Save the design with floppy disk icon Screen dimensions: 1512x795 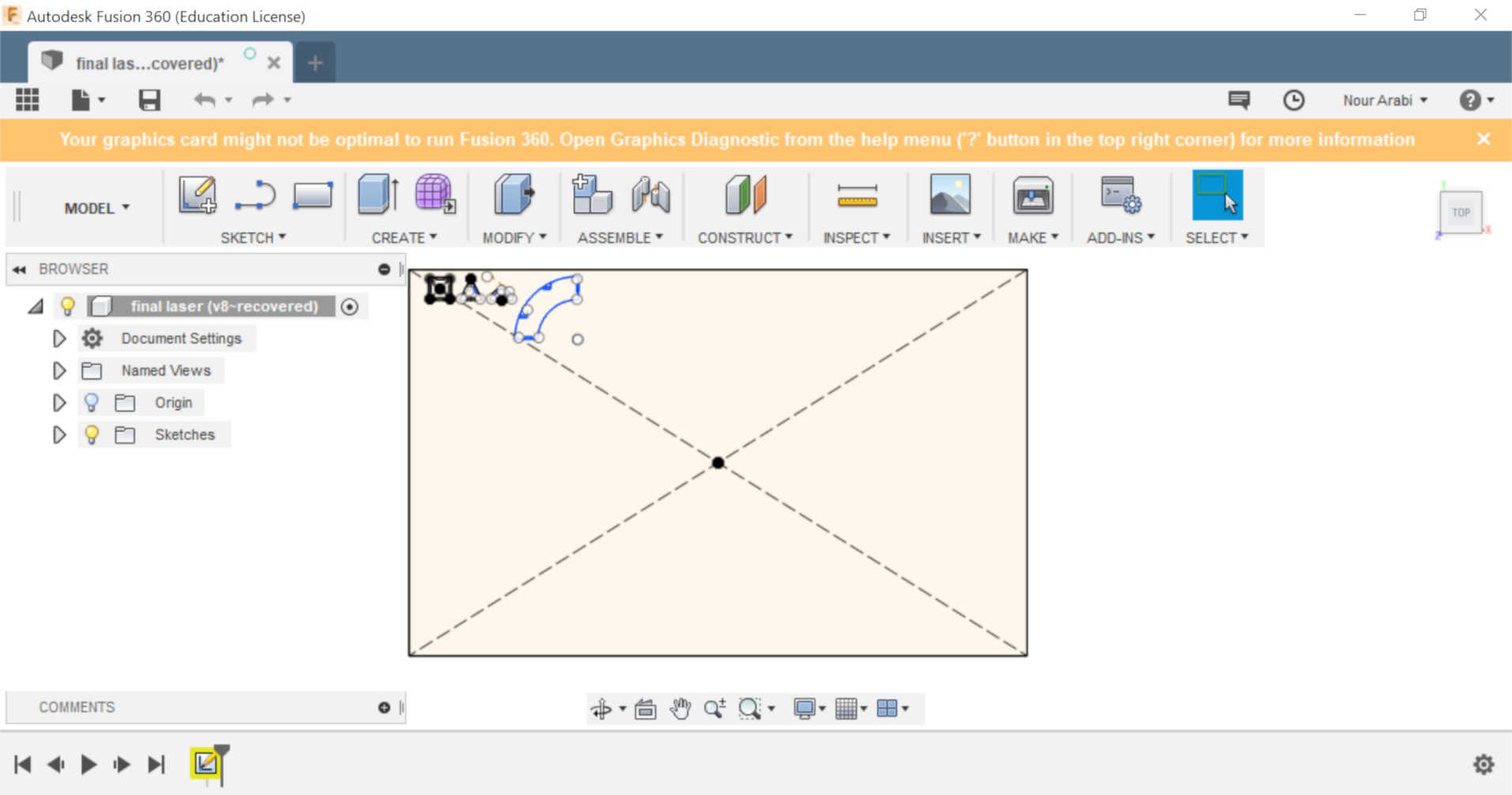coord(149,100)
